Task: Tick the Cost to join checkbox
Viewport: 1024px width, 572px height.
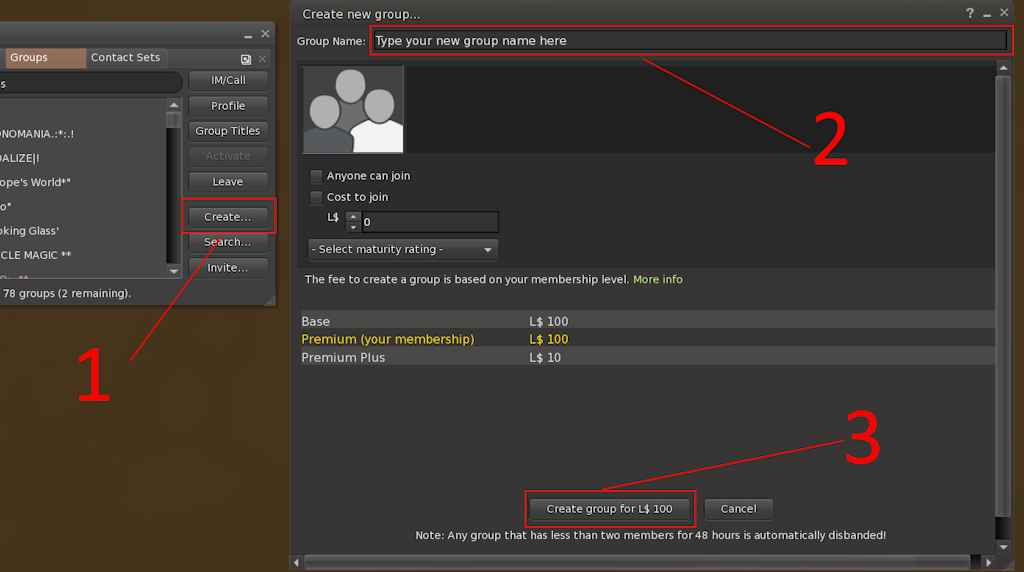Action: pos(317,197)
